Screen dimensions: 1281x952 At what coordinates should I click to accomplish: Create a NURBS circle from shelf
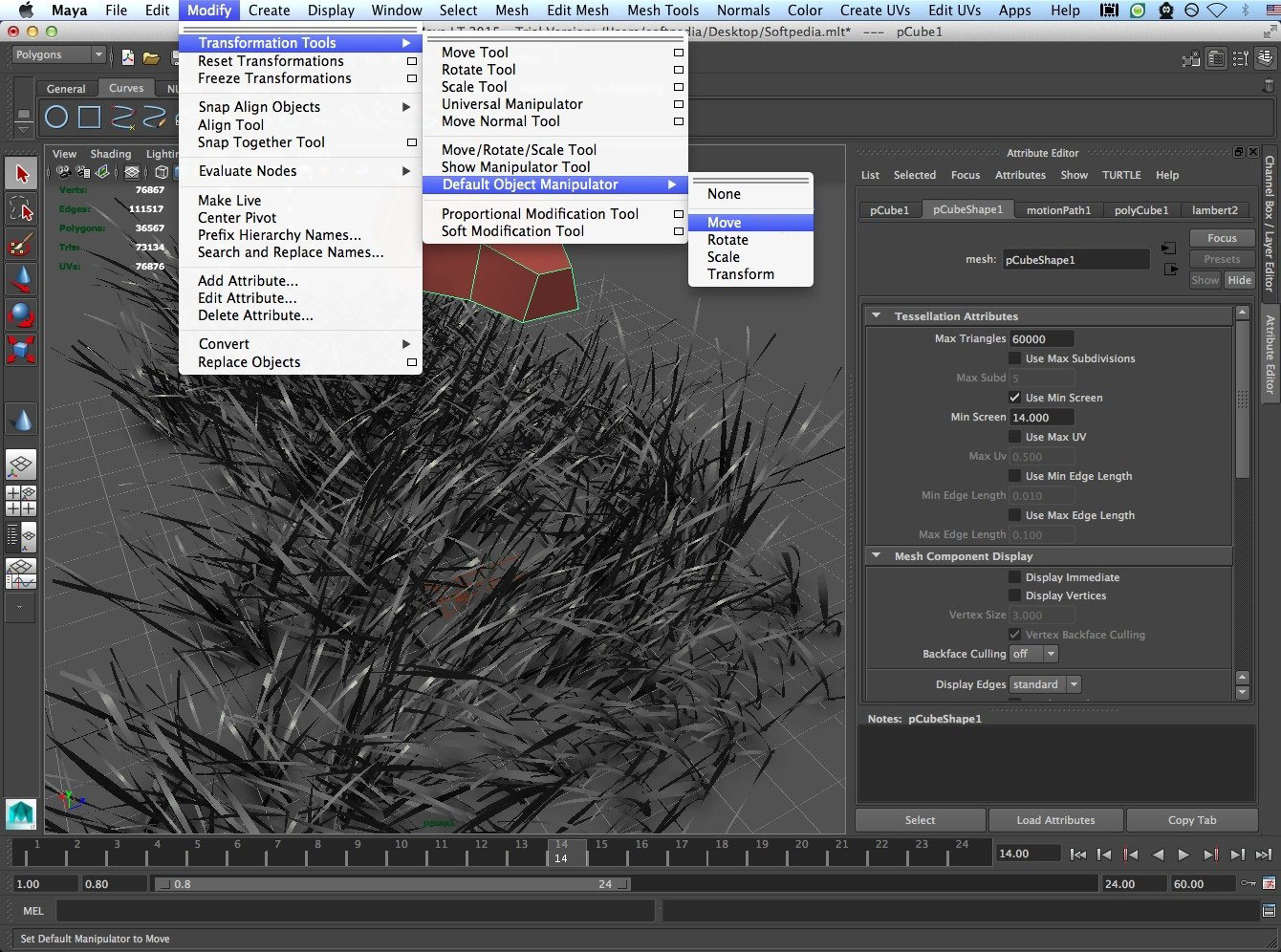[56, 118]
